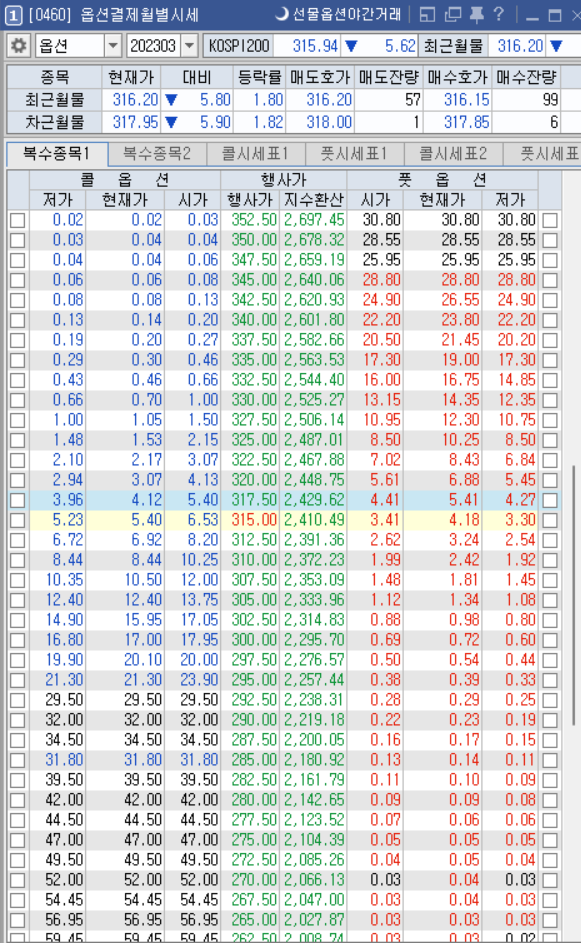Click the night trading moon icon

point(281,14)
